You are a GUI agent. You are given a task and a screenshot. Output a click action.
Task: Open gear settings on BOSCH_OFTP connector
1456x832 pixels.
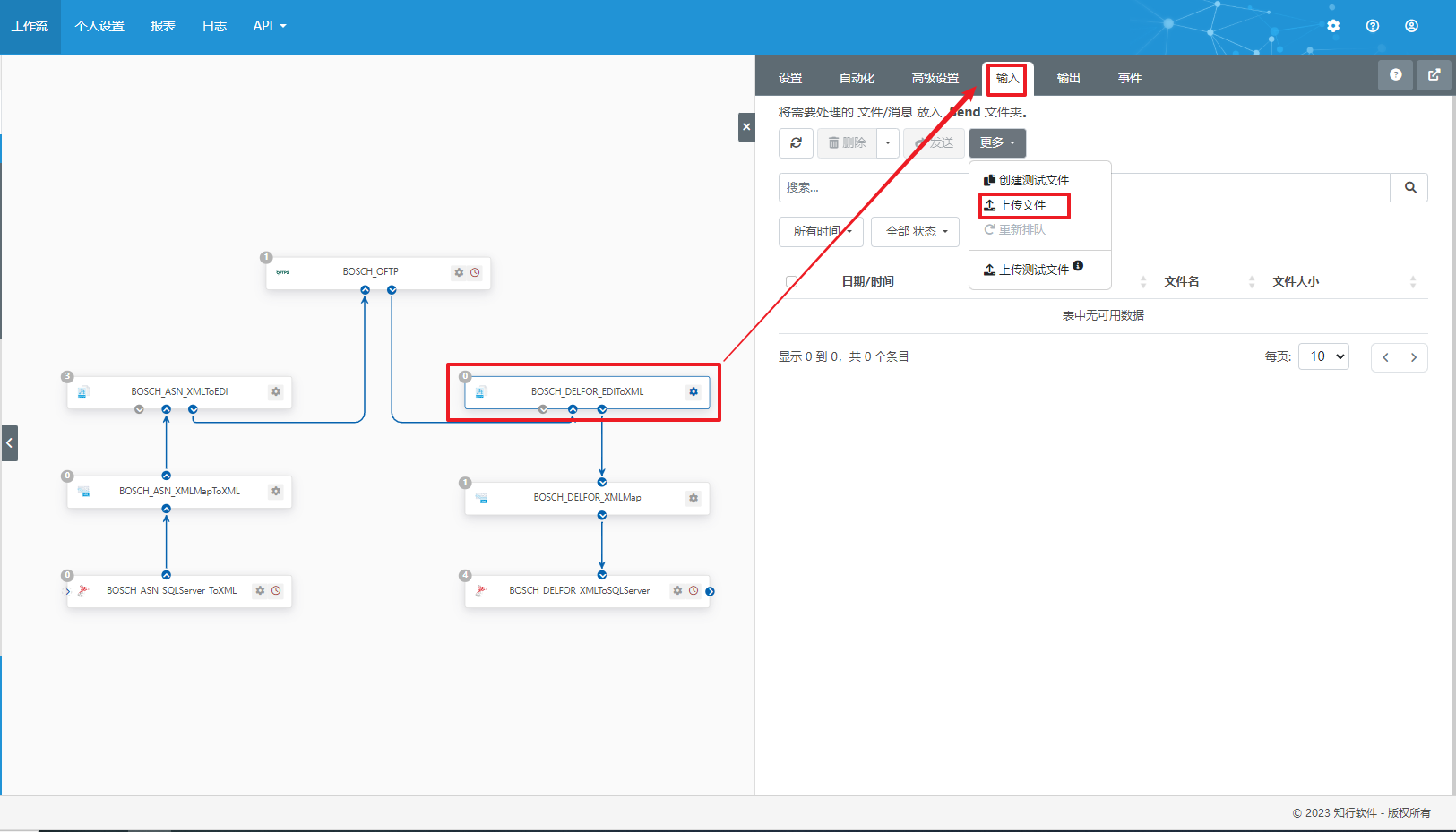[x=459, y=272]
